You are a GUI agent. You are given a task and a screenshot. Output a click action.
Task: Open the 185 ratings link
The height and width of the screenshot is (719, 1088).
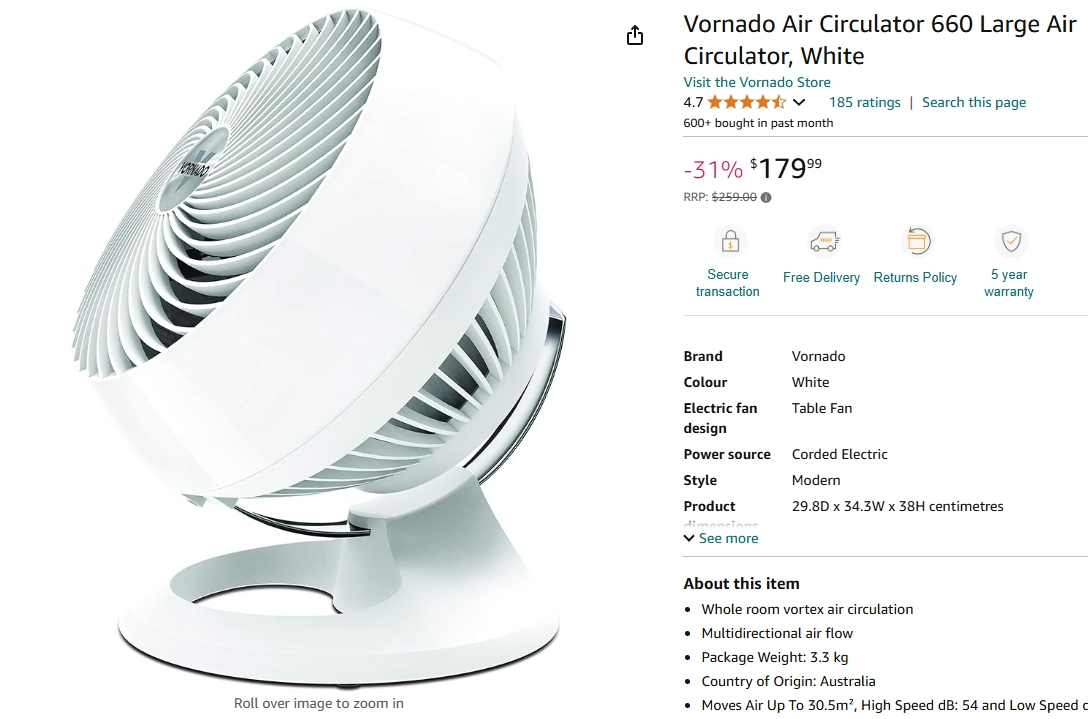[865, 103]
